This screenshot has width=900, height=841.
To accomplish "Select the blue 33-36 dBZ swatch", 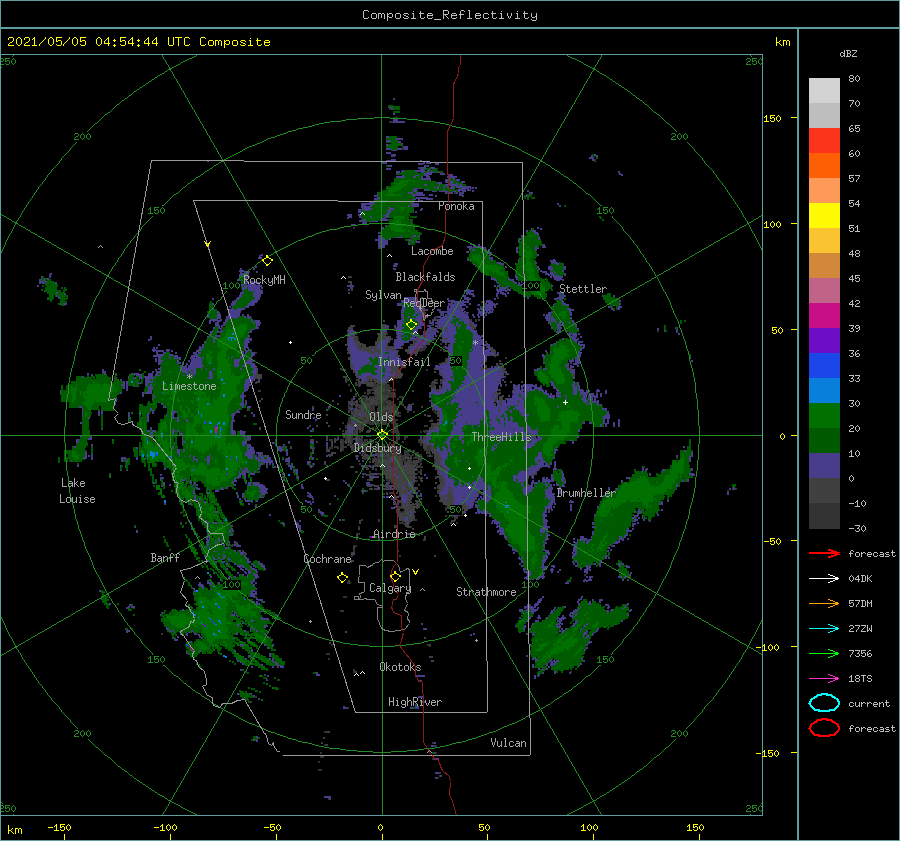I will pos(824,366).
